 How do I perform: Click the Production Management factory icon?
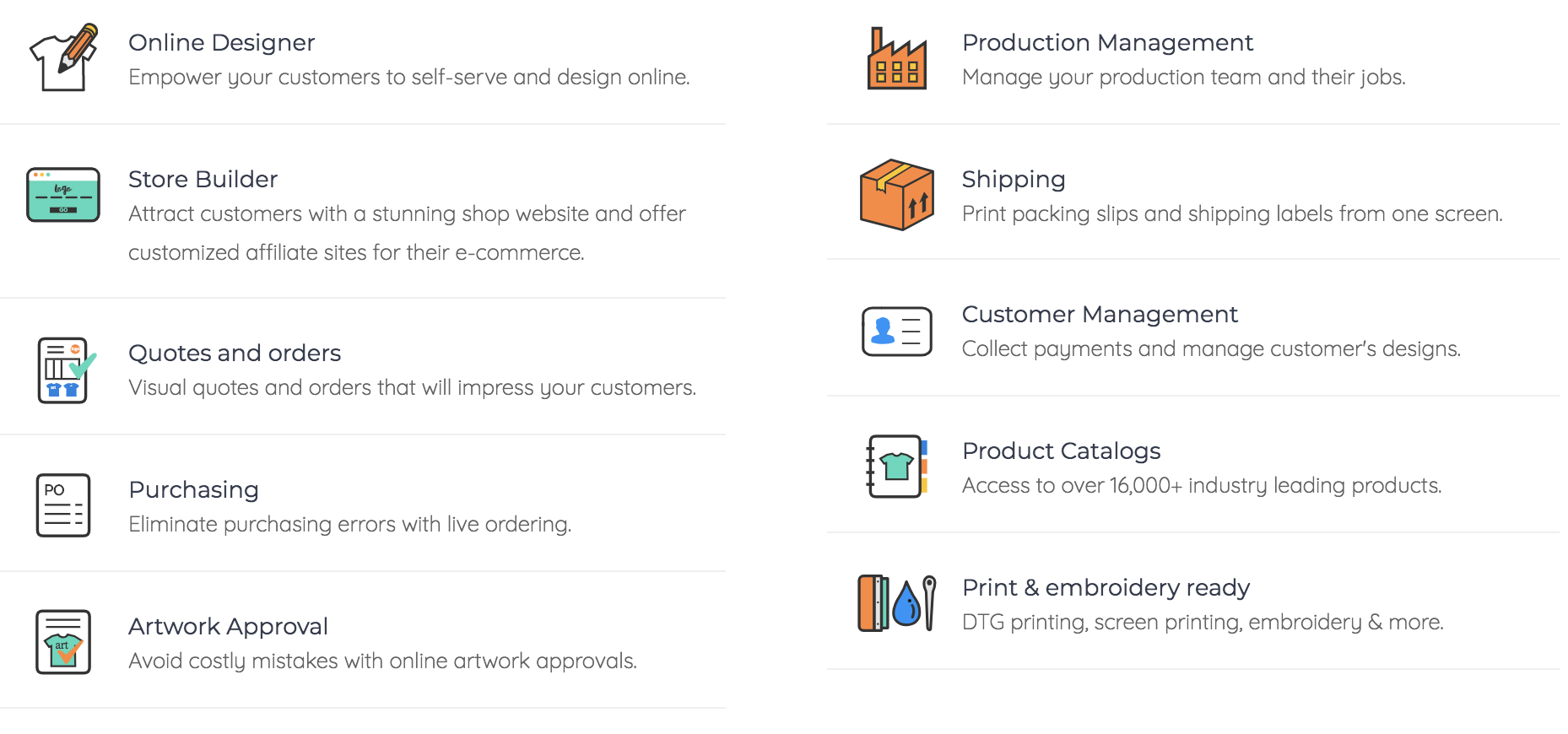point(896,58)
